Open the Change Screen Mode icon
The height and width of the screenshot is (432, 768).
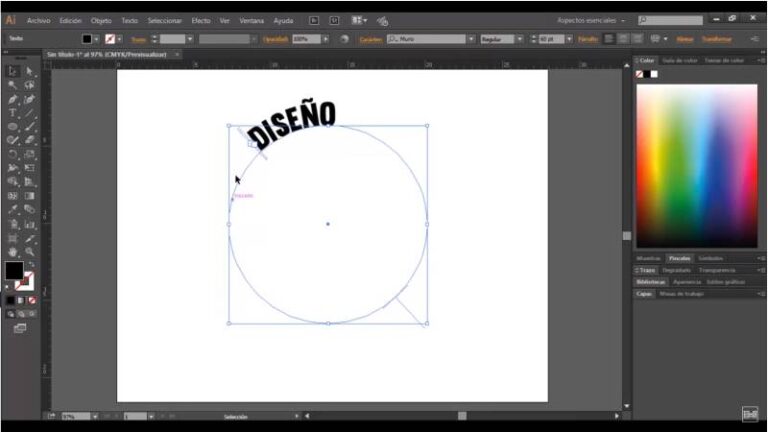[x=20, y=328]
